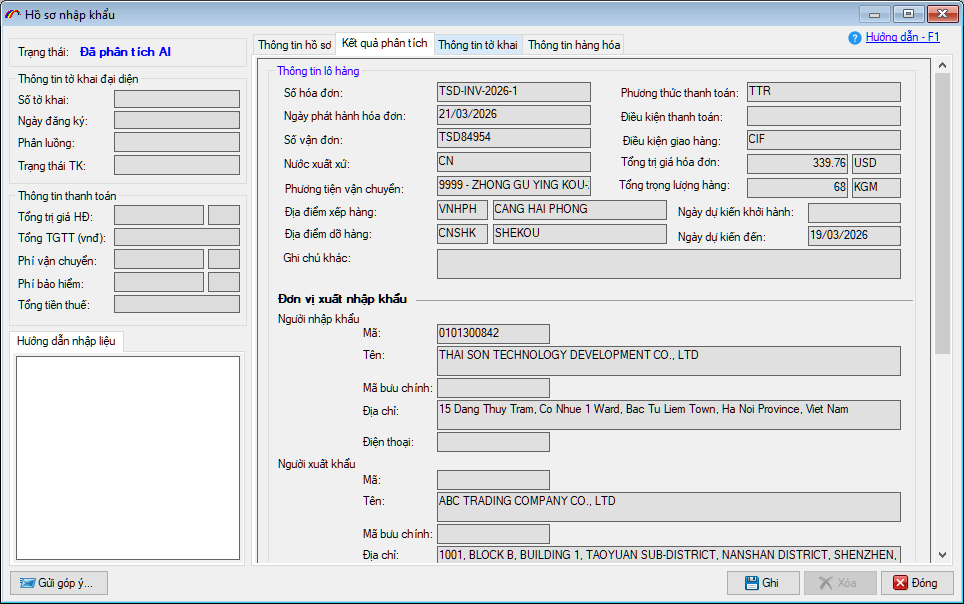964x604 pixels.
Task: Open the Hướng dẫn - F1 link
Action: pos(902,37)
